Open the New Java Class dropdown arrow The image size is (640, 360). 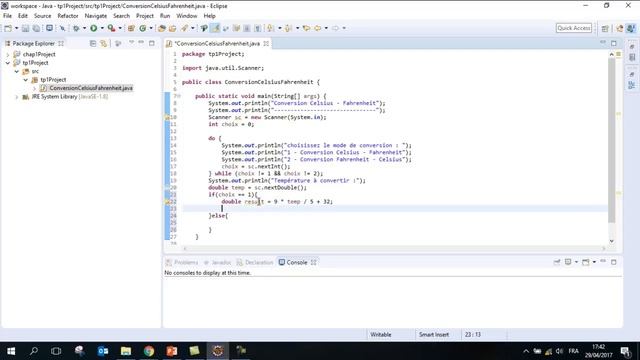pos(151,28)
